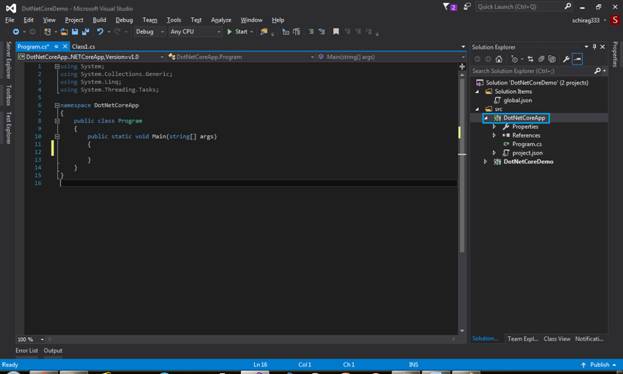Click Solution Explorer Home icon
The width and height of the screenshot is (623, 374).
(x=499, y=59)
